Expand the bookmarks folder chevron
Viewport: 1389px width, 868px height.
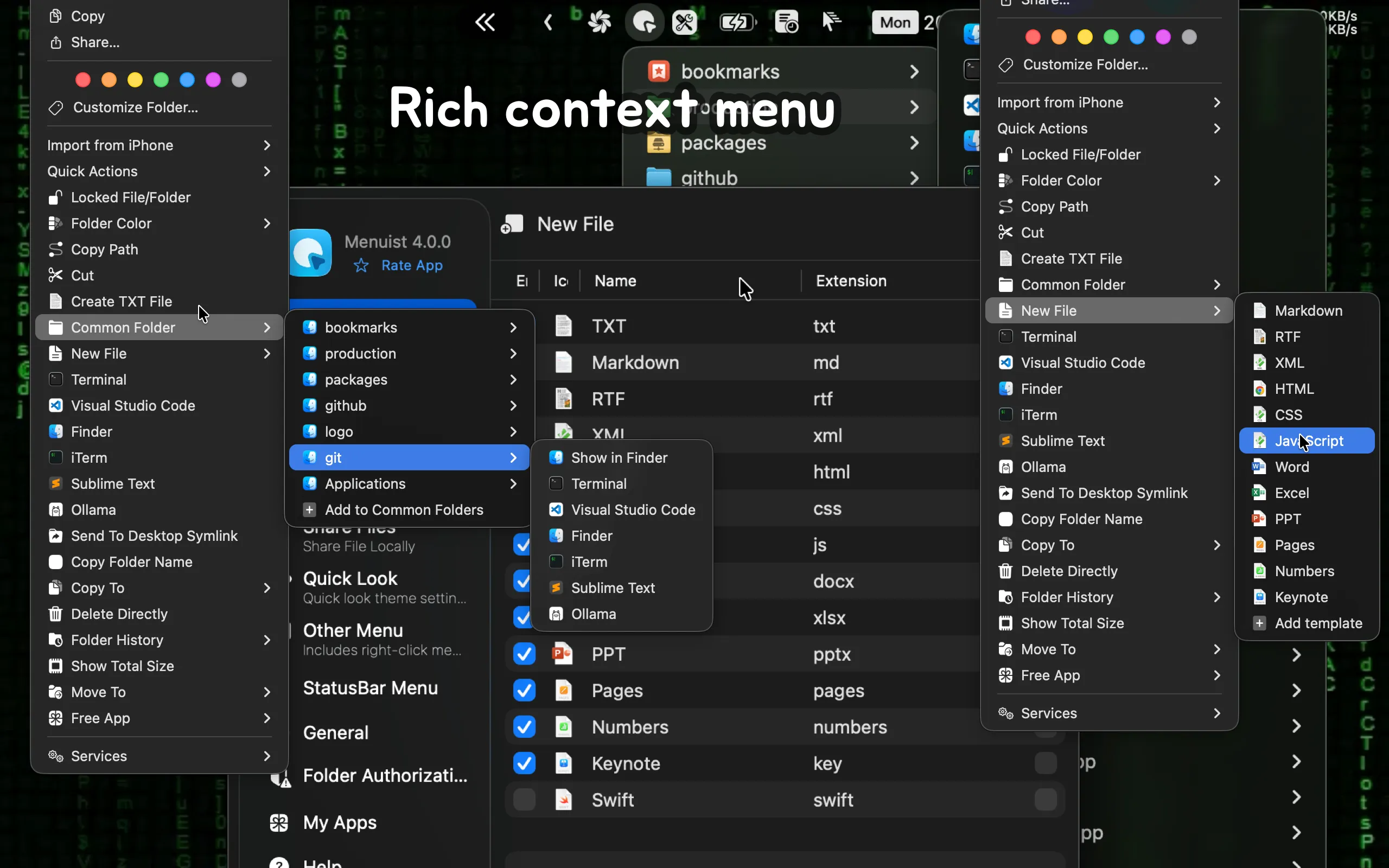(513, 327)
